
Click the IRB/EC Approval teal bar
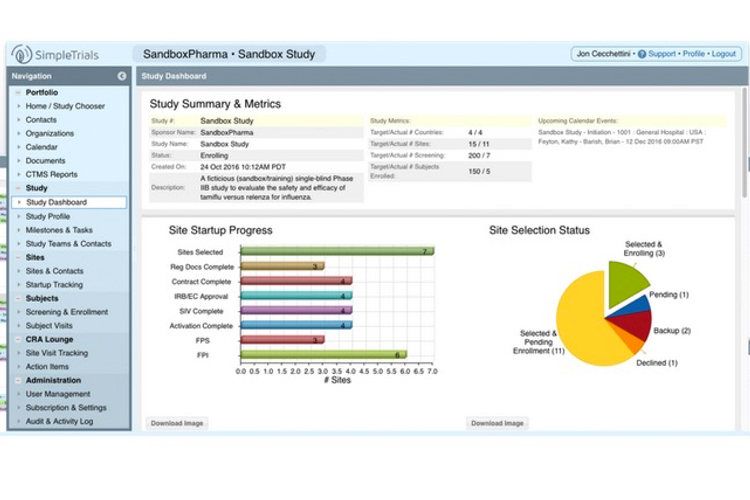pyautogui.click(x=296, y=296)
